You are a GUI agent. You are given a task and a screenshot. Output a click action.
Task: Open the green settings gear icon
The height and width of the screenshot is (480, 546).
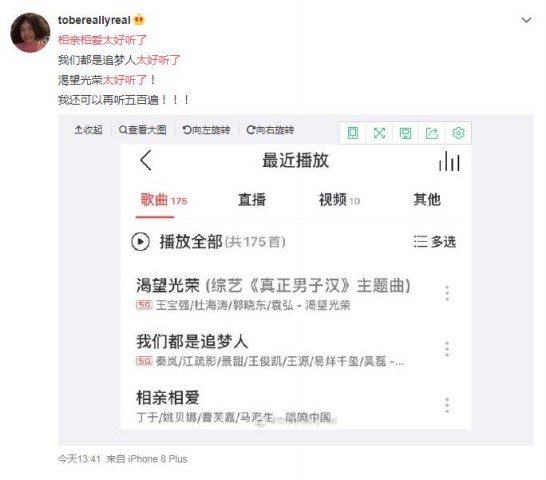point(458,133)
